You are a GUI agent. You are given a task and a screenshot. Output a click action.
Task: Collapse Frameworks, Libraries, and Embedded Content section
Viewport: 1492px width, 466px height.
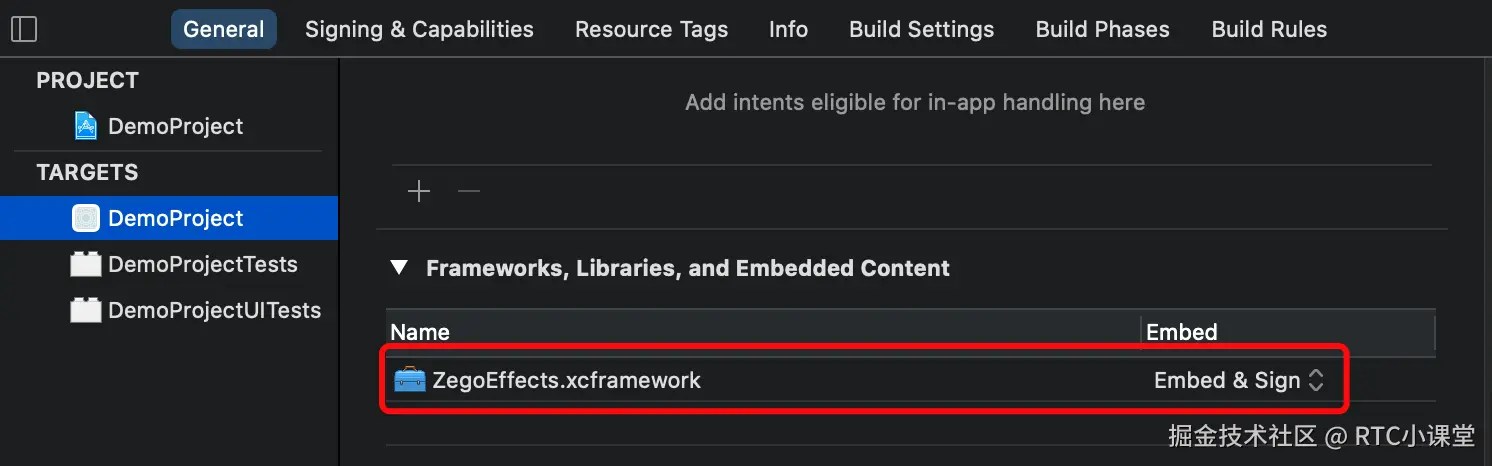400,268
